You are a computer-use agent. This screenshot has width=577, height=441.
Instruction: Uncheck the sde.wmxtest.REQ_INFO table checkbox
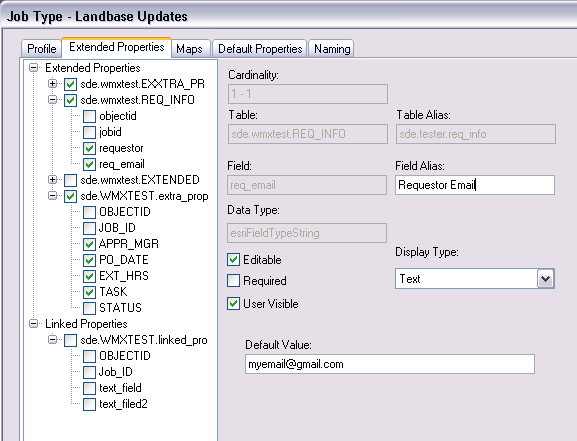(70, 100)
